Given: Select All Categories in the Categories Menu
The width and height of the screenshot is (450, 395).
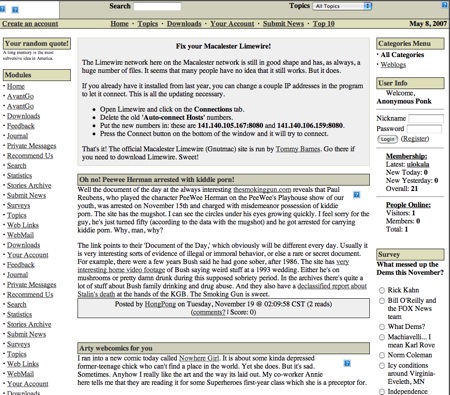Looking at the screenshot, I should click(x=402, y=55).
